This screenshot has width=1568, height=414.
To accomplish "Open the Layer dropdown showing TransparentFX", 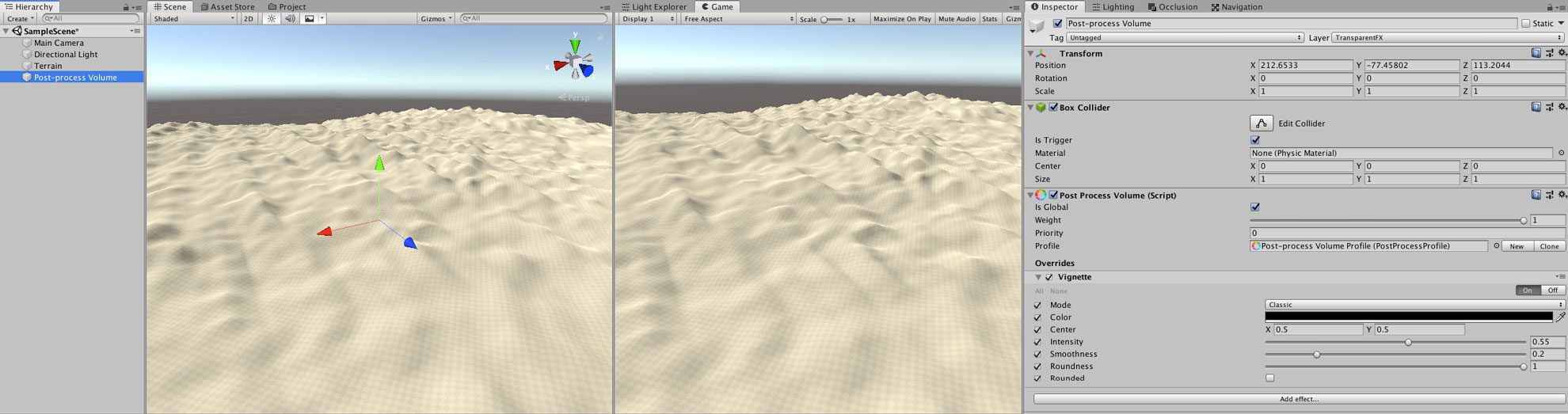I will tap(1448, 37).
